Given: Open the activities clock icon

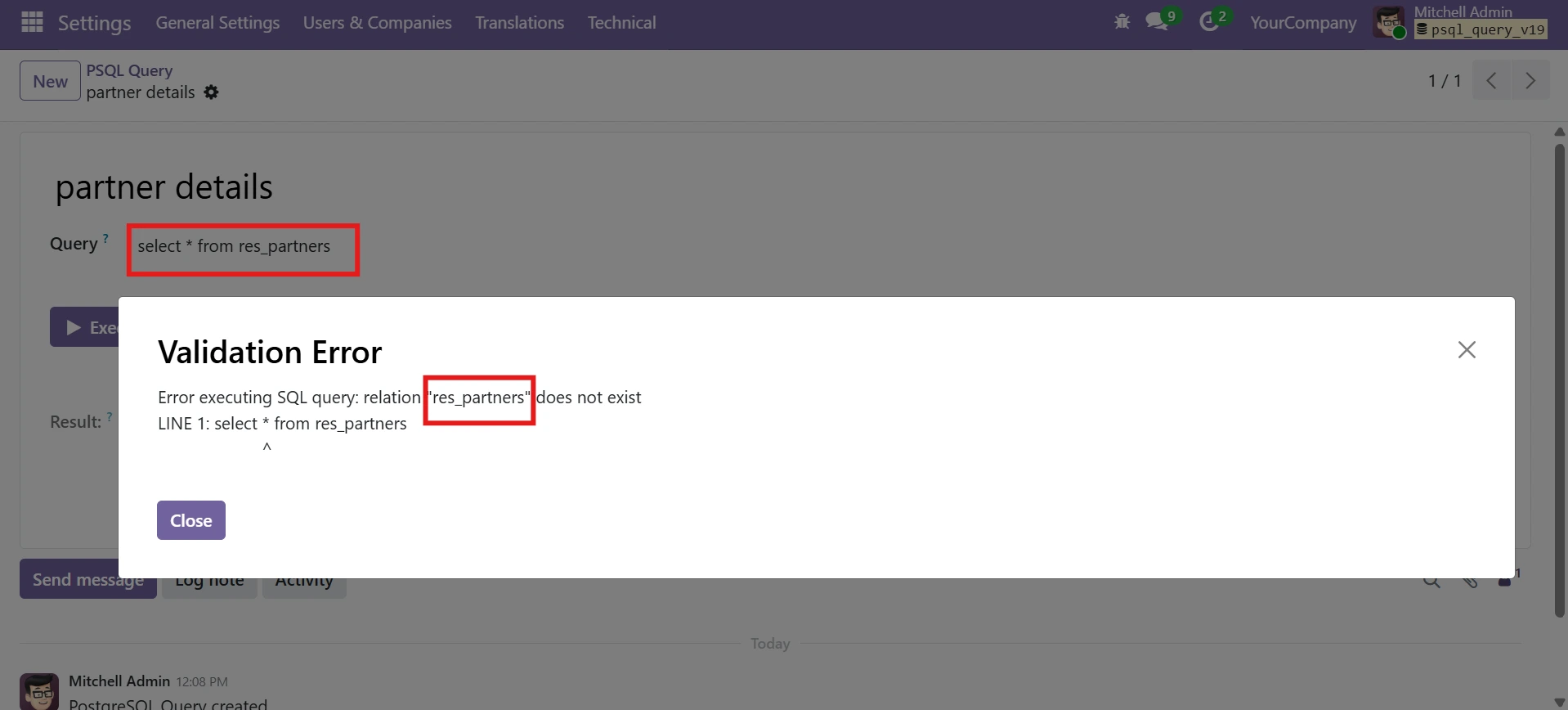Looking at the screenshot, I should (1209, 22).
